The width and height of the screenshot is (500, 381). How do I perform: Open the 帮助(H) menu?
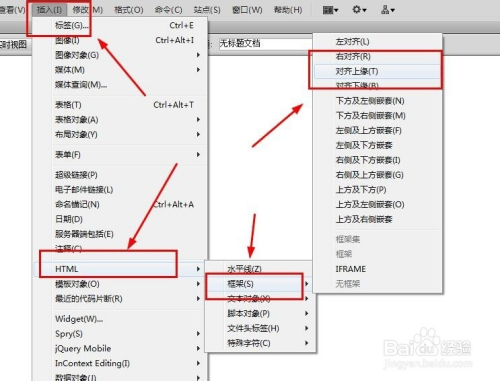click(288, 10)
